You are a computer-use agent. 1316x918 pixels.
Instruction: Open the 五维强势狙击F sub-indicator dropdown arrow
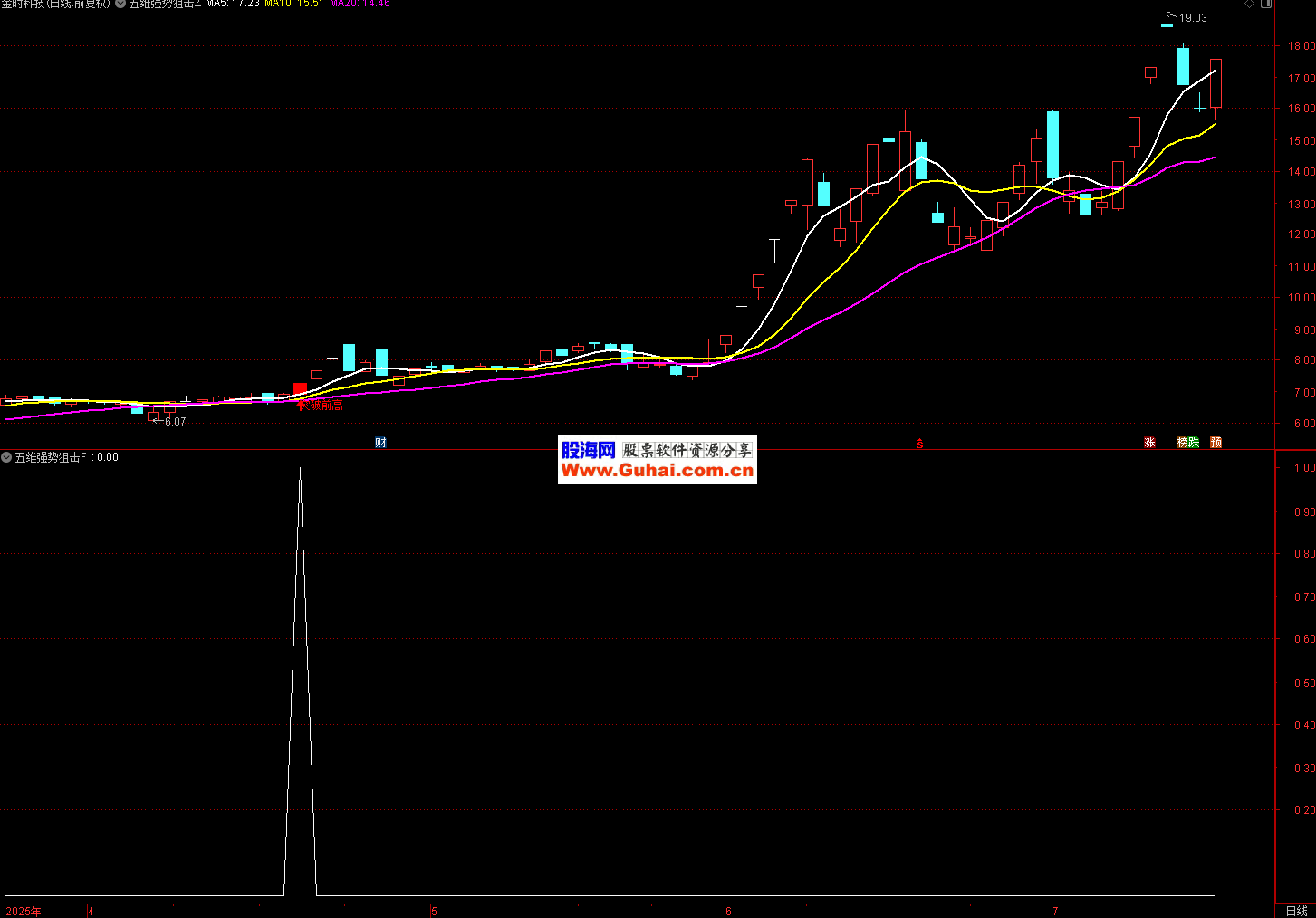click(6, 457)
